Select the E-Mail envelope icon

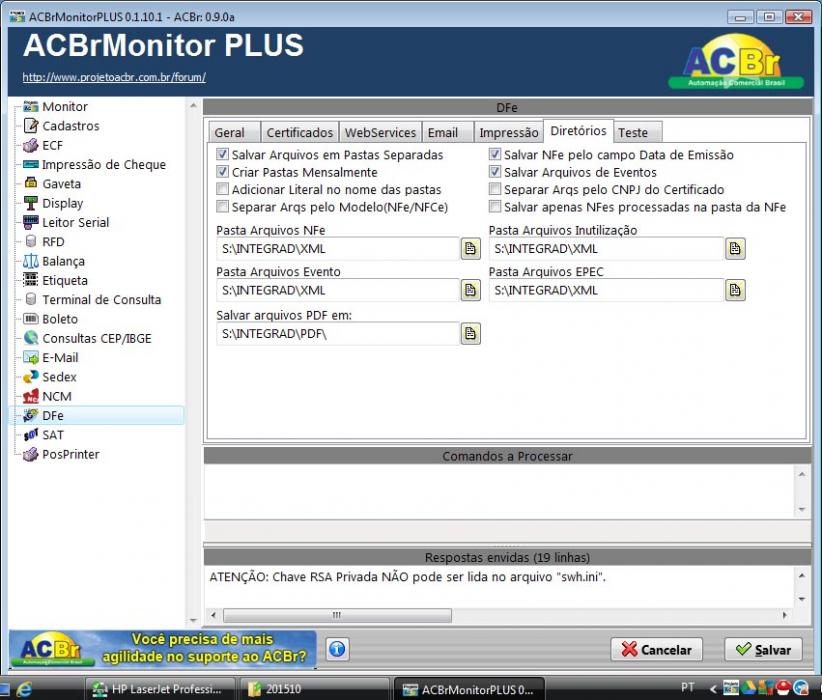click(x=31, y=358)
